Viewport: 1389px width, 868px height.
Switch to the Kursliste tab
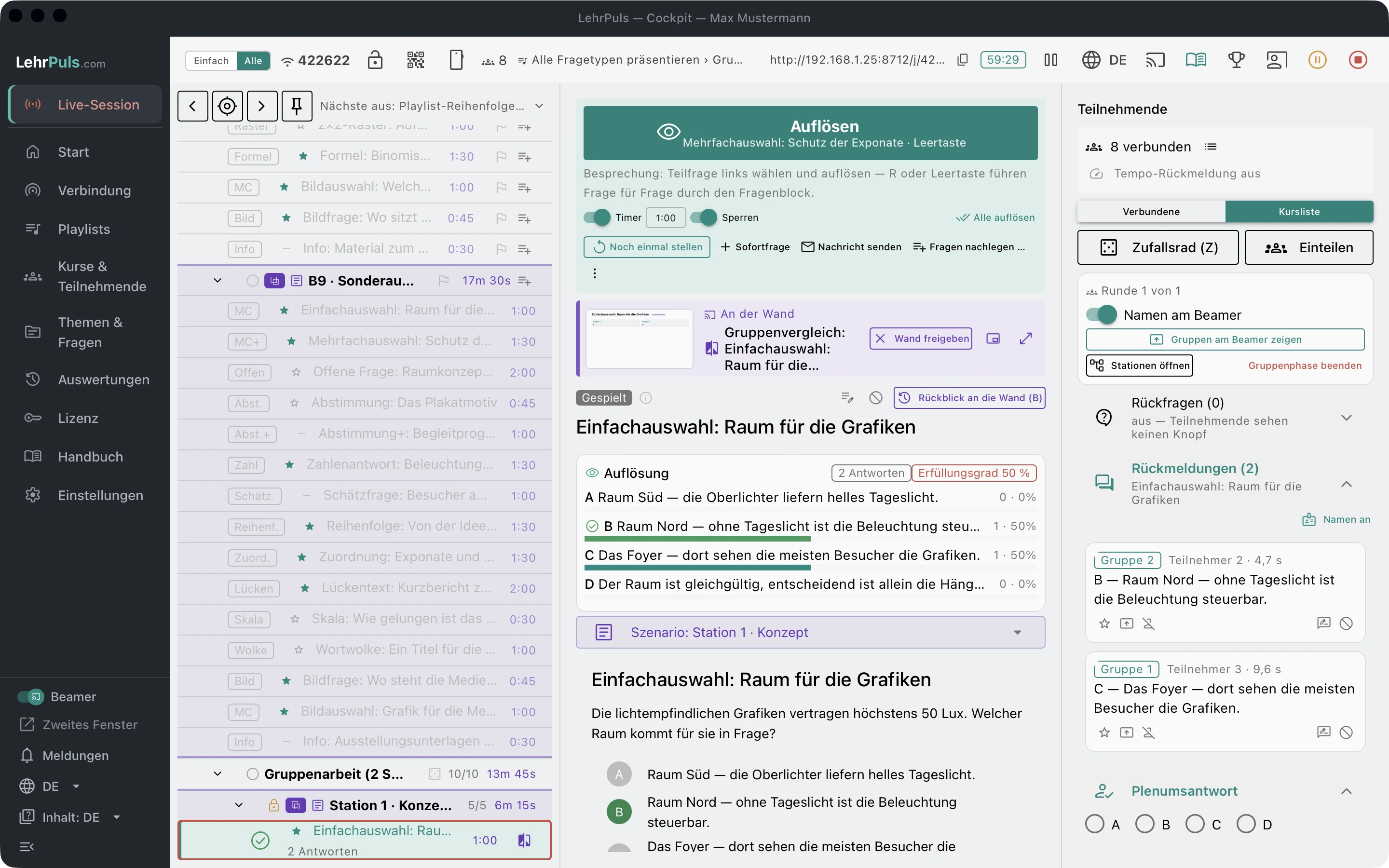[1299, 211]
